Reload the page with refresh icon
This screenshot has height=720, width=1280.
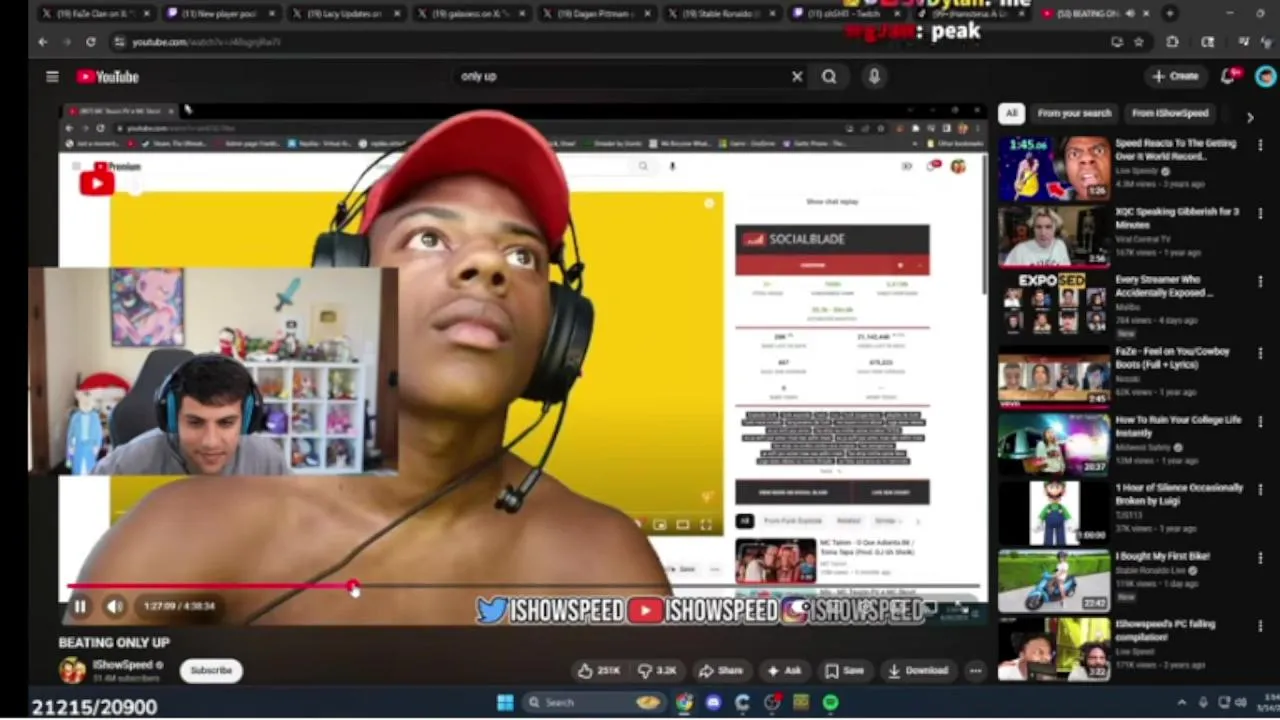[x=91, y=42]
